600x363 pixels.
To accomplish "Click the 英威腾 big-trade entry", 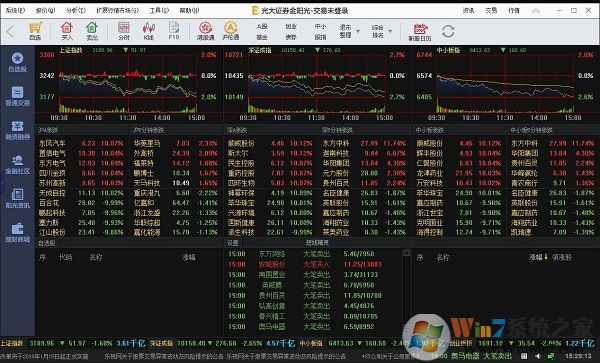I will click(305, 285).
